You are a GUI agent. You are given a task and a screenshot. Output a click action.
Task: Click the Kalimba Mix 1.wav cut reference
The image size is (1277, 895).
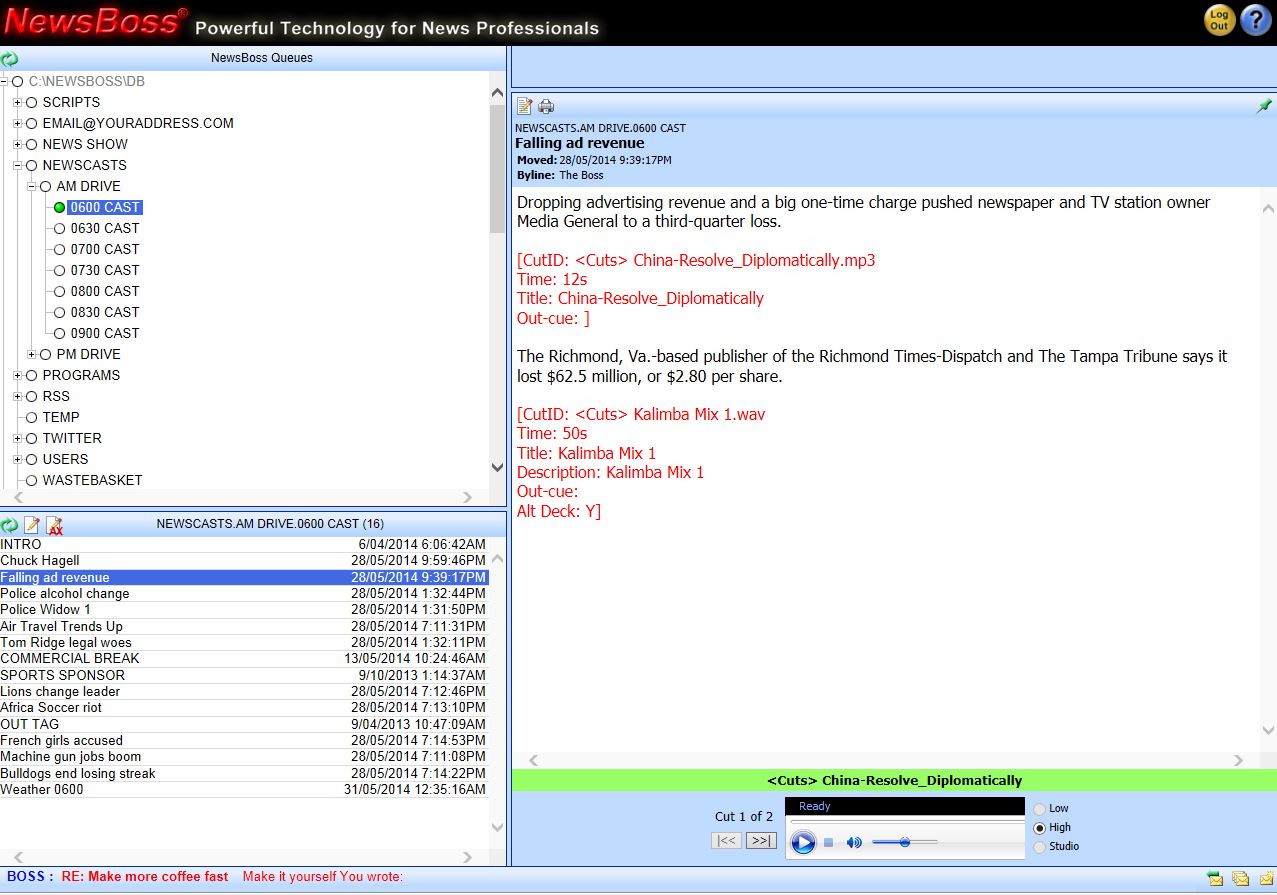pyautogui.click(x=641, y=414)
